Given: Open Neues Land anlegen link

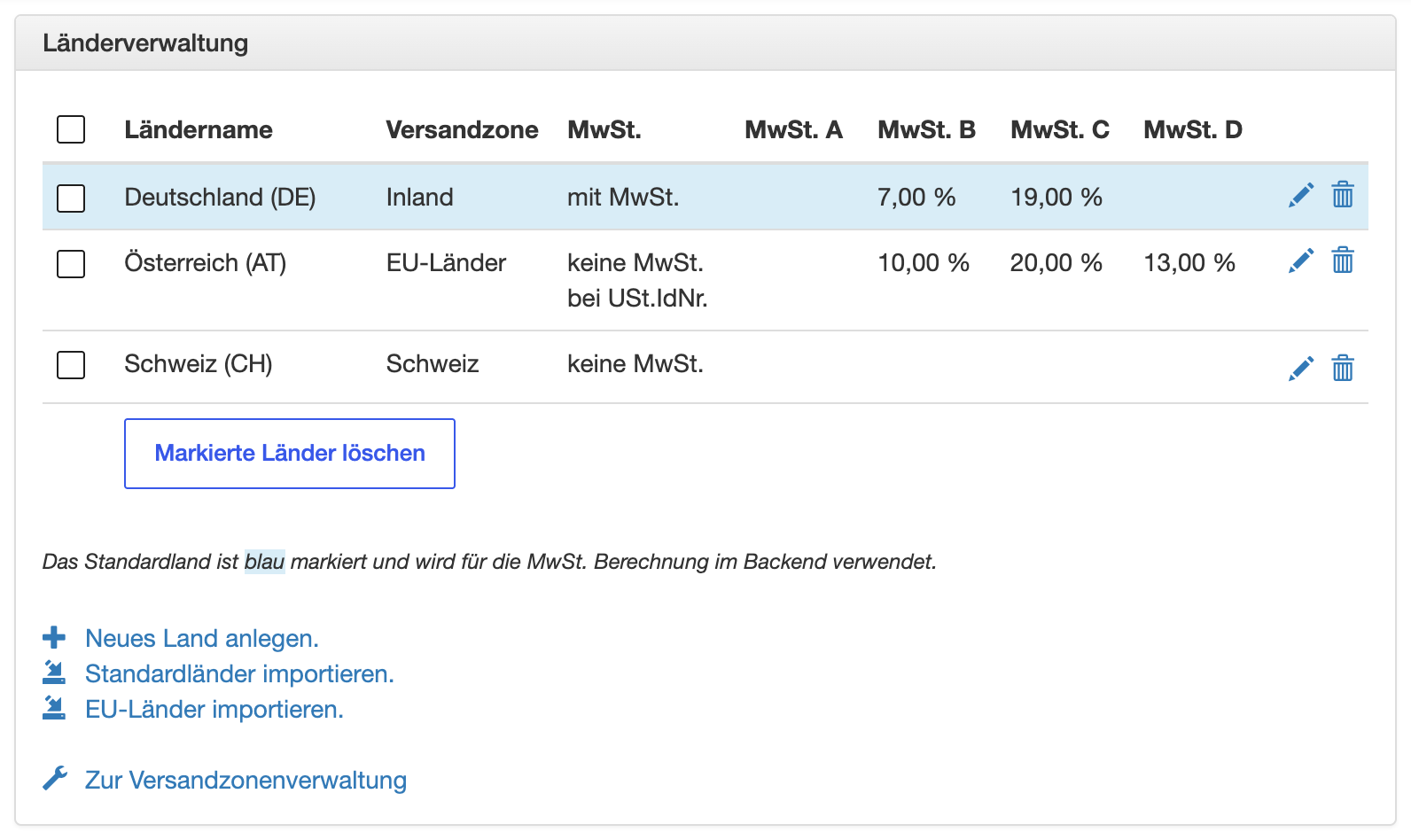Looking at the screenshot, I should pos(202,638).
